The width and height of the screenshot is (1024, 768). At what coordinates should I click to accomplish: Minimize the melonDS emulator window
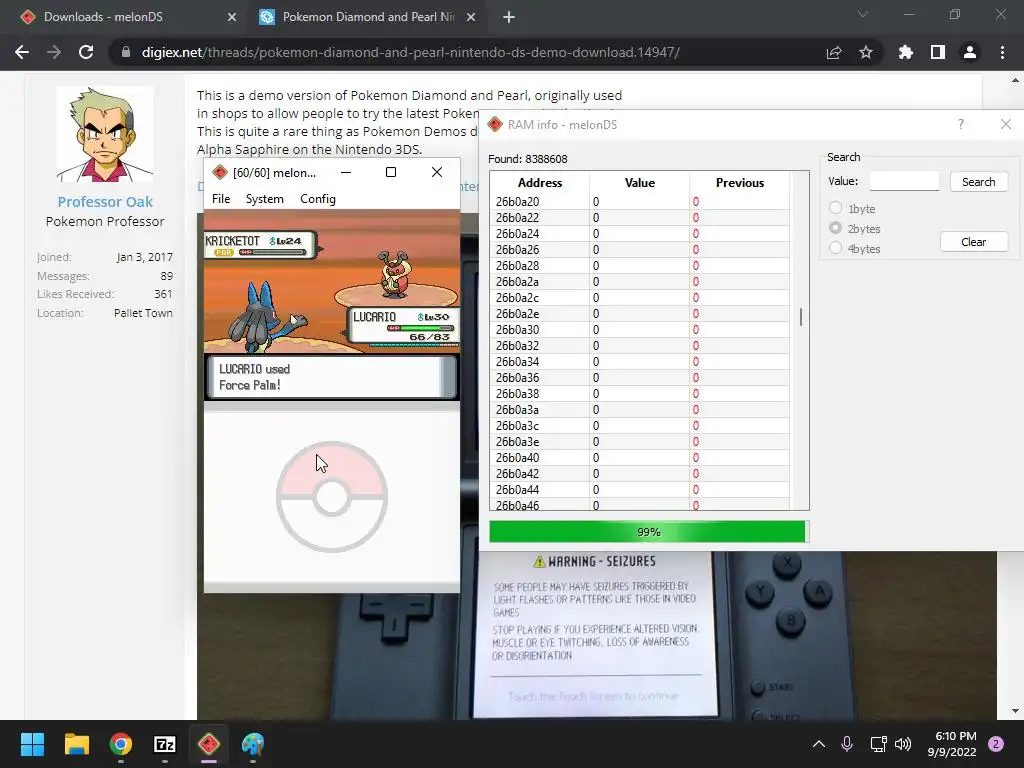point(346,172)
